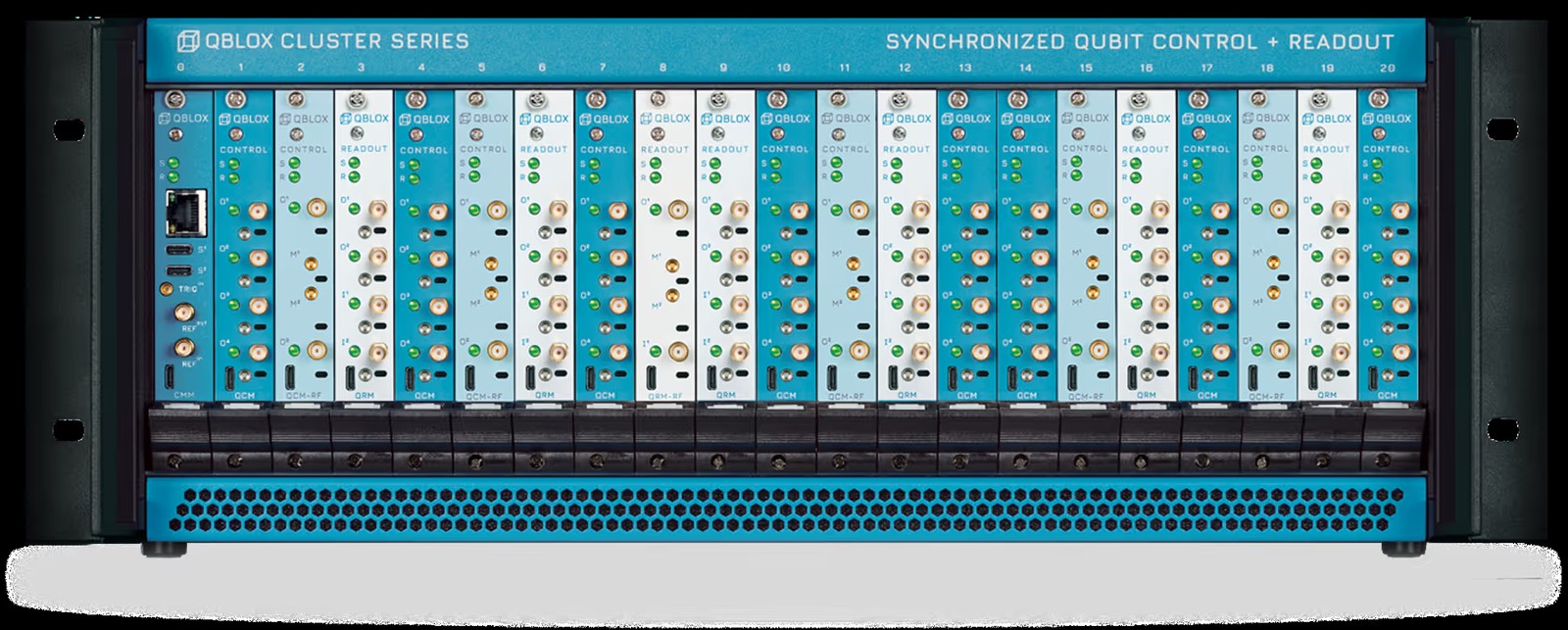Click the M2 connector on slot 11 QCM-RF

(x=854, y=293)
